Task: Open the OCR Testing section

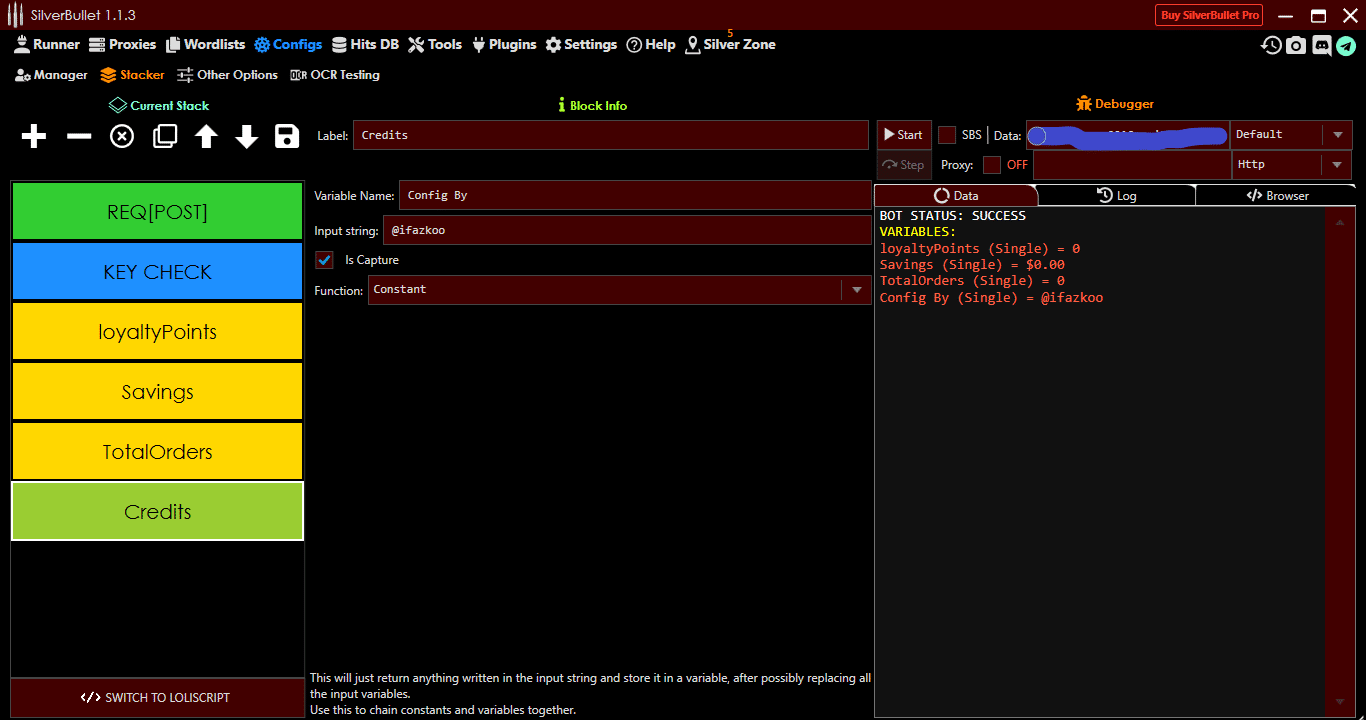Action: point(334,74)
